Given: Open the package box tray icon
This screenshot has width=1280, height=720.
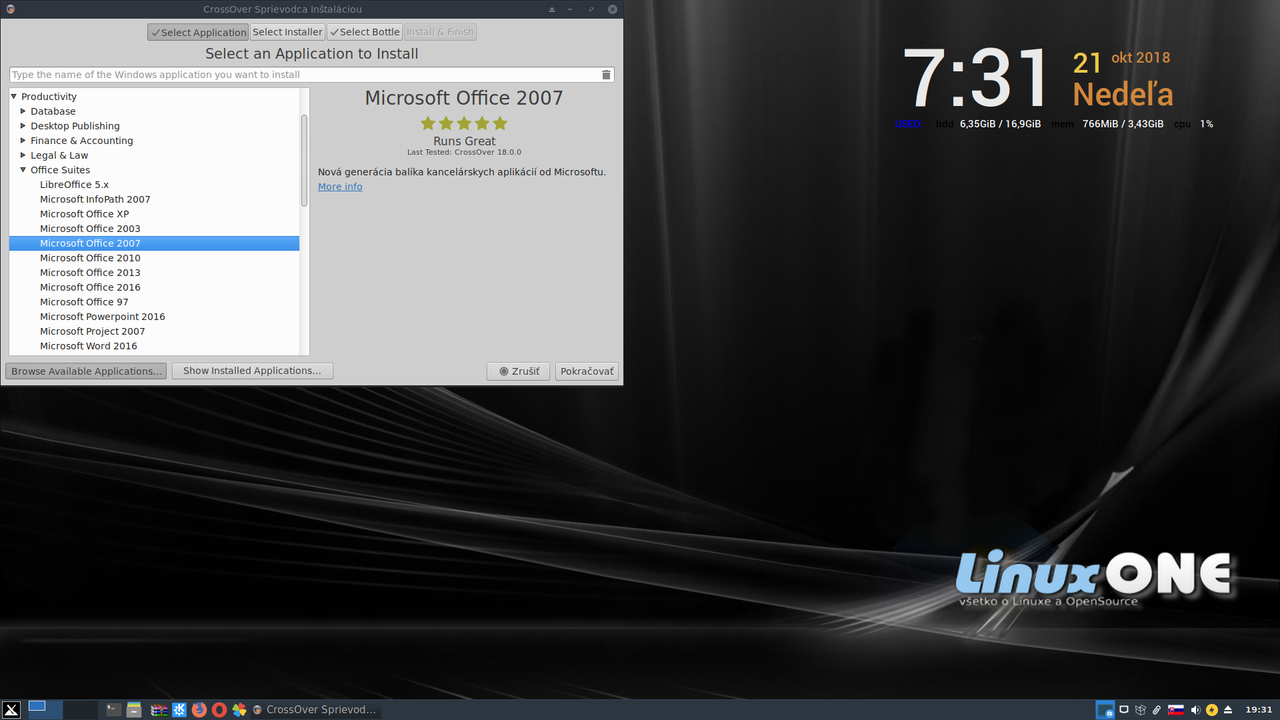Looking at the screenshot, I should [1140, 710].
